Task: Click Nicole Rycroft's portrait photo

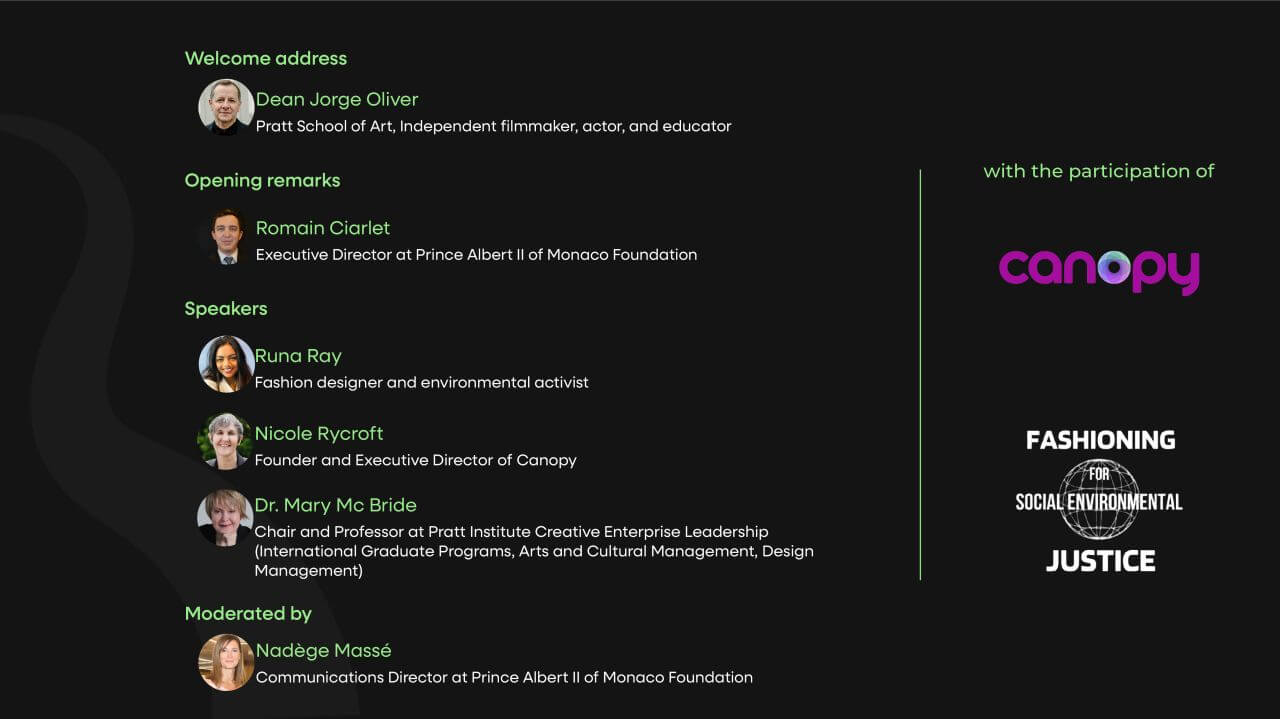Action: click(225, 441)
